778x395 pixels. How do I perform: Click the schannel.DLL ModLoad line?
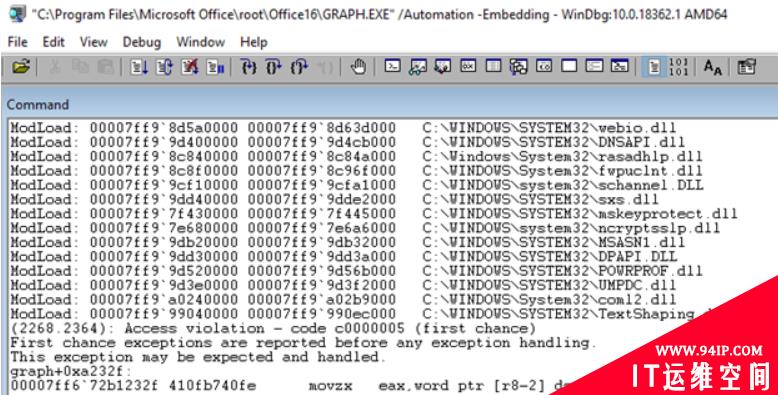[x=357, y=186]
